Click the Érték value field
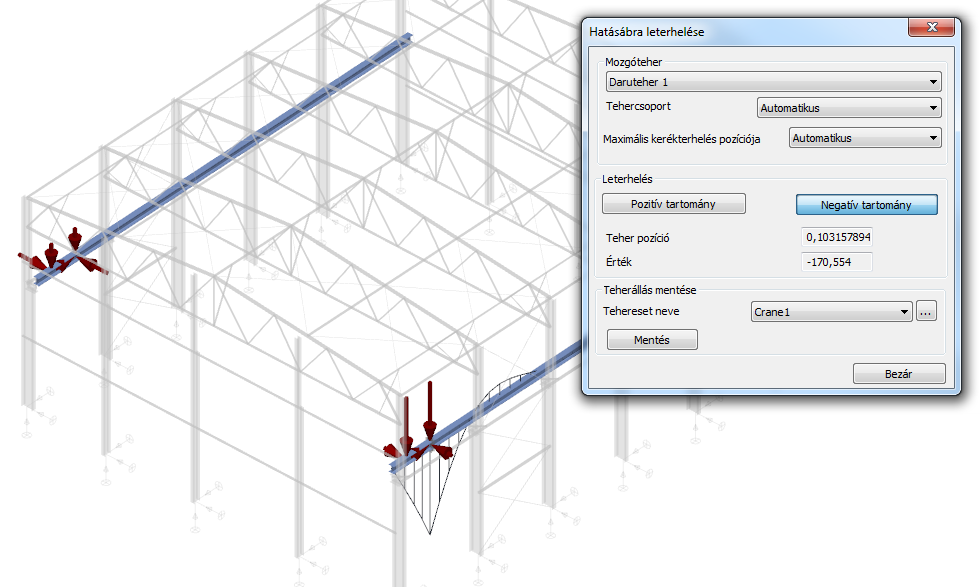 pos(837,262)
